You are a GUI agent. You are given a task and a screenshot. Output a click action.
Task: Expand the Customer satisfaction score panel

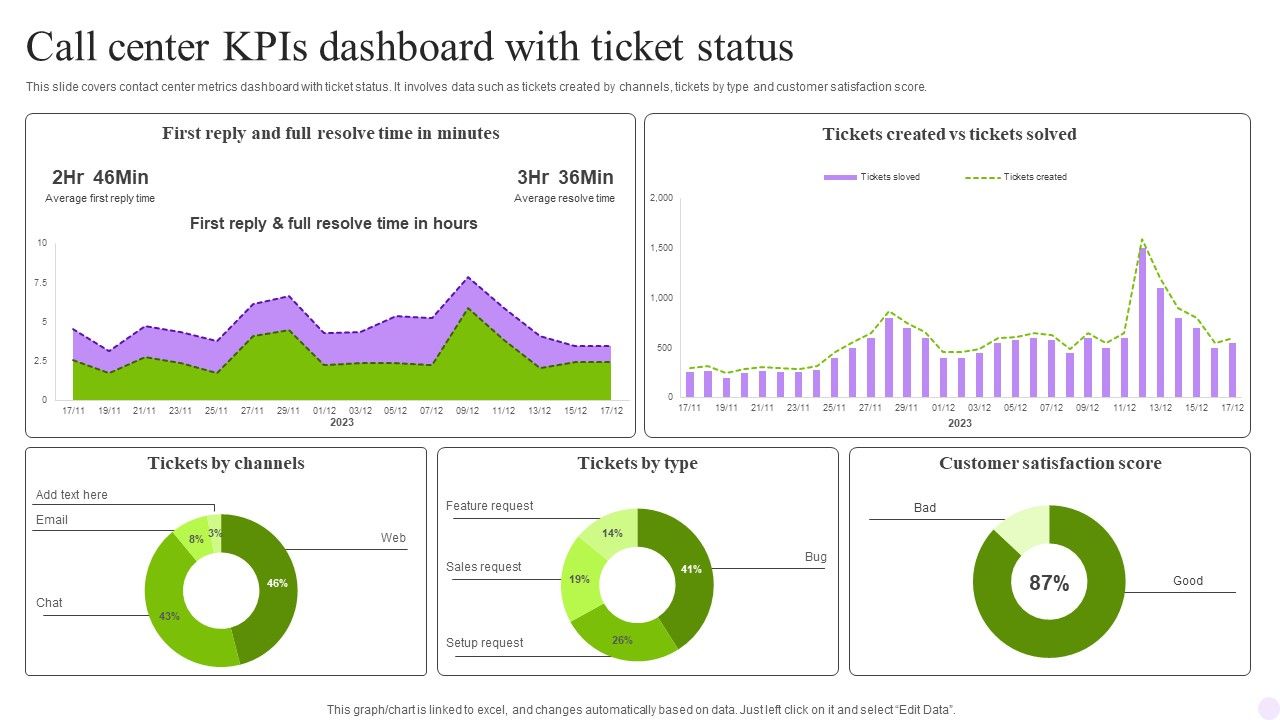(x=1050, y=463)
